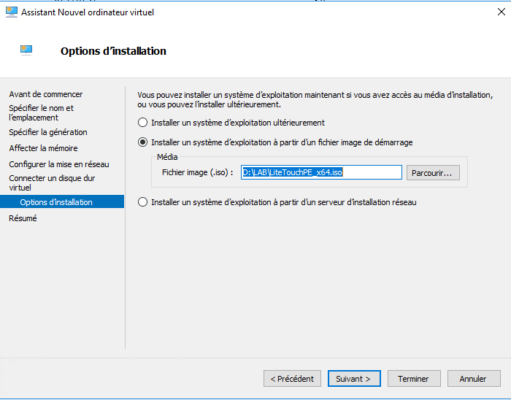Open the 'Avant de commencer' step
The image size is (511, 400).
tap(46, 94)
